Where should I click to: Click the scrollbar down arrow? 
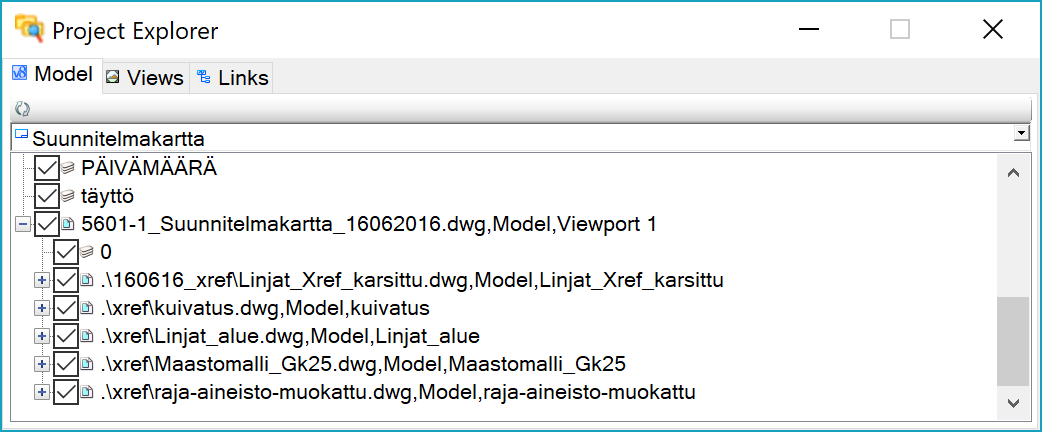(1013, 402)
